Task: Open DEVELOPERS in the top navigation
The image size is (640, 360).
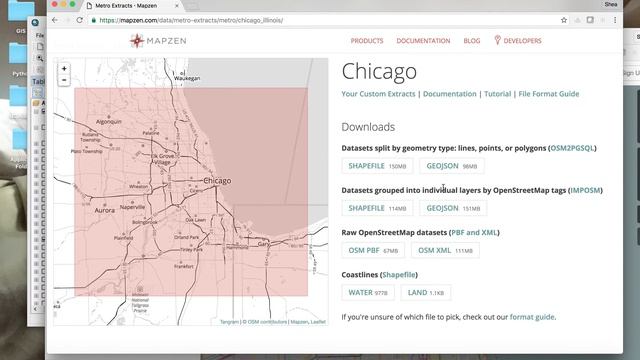Action: pyautogui.click(x=522, y=41)
